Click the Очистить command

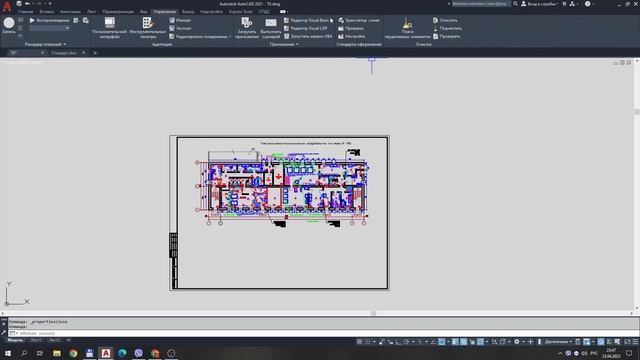[x=445, y=20]
